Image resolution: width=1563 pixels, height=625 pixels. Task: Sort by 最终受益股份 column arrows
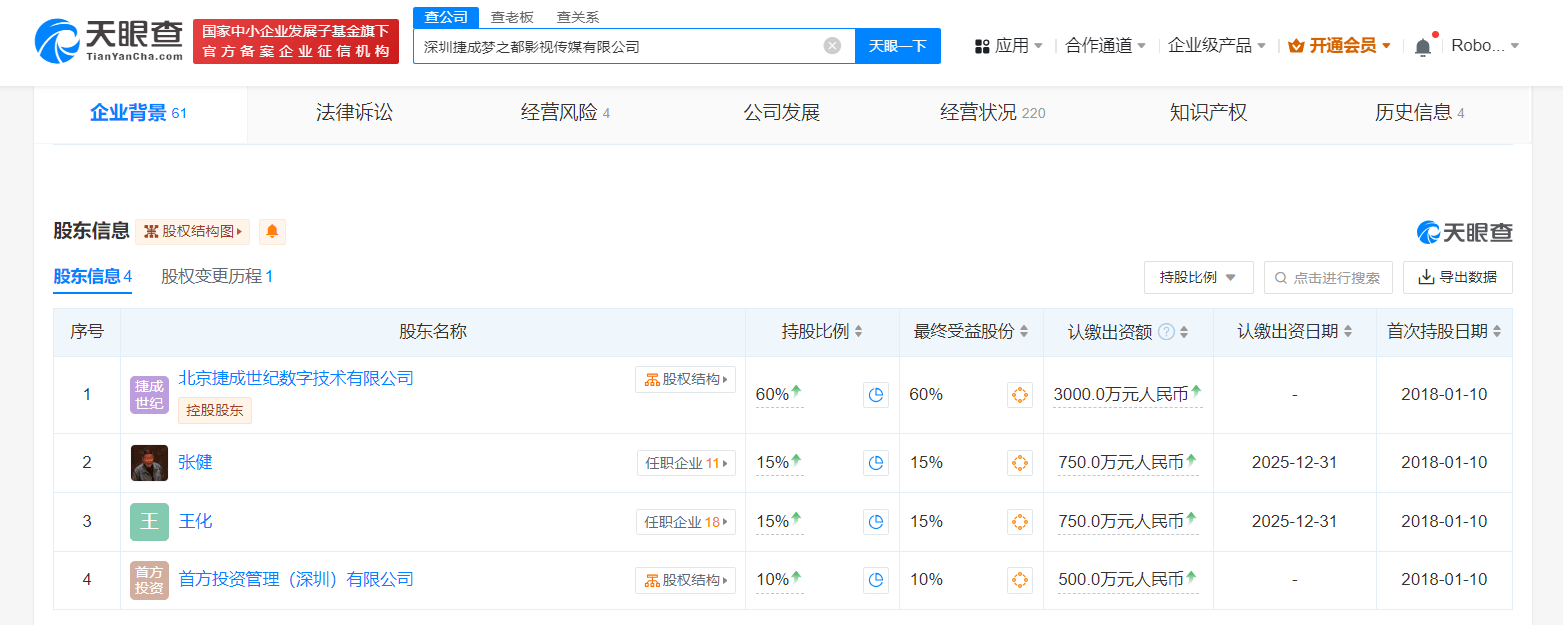click(1024, 332)
